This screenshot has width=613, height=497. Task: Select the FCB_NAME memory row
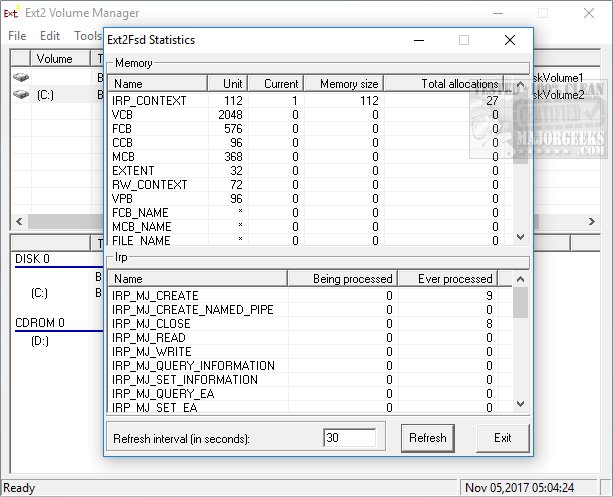tap(310, 213)
